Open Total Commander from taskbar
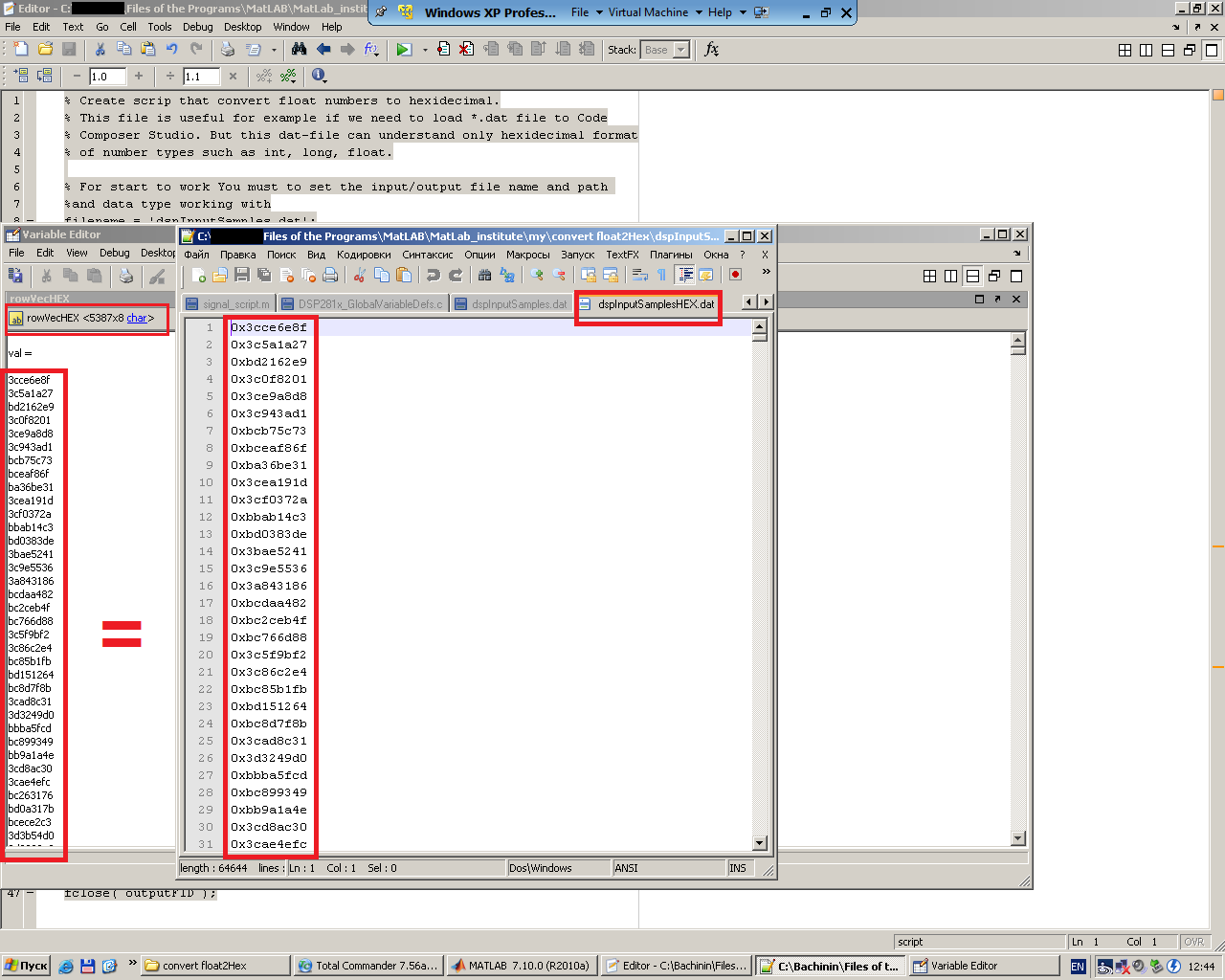Screen dimensions: 1225x980 click(x=368, y=966)
